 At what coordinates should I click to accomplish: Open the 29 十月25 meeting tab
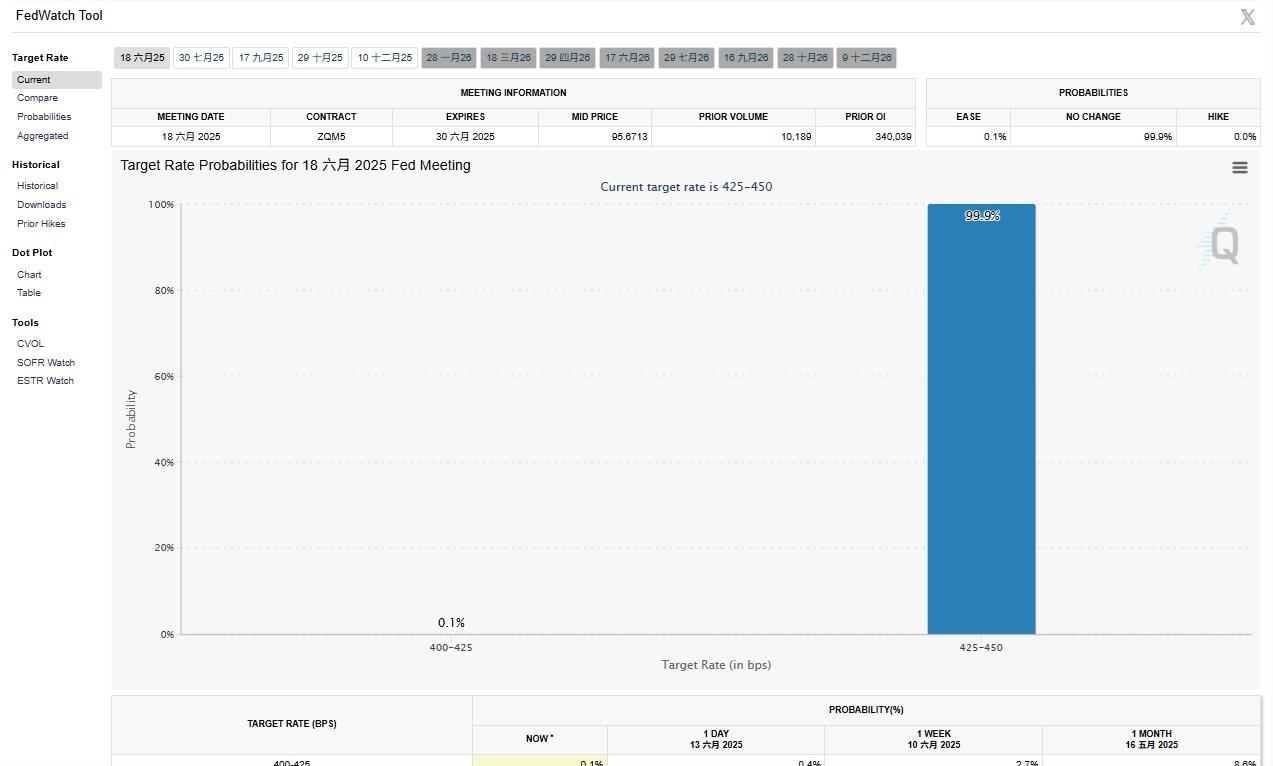[320, 58]
